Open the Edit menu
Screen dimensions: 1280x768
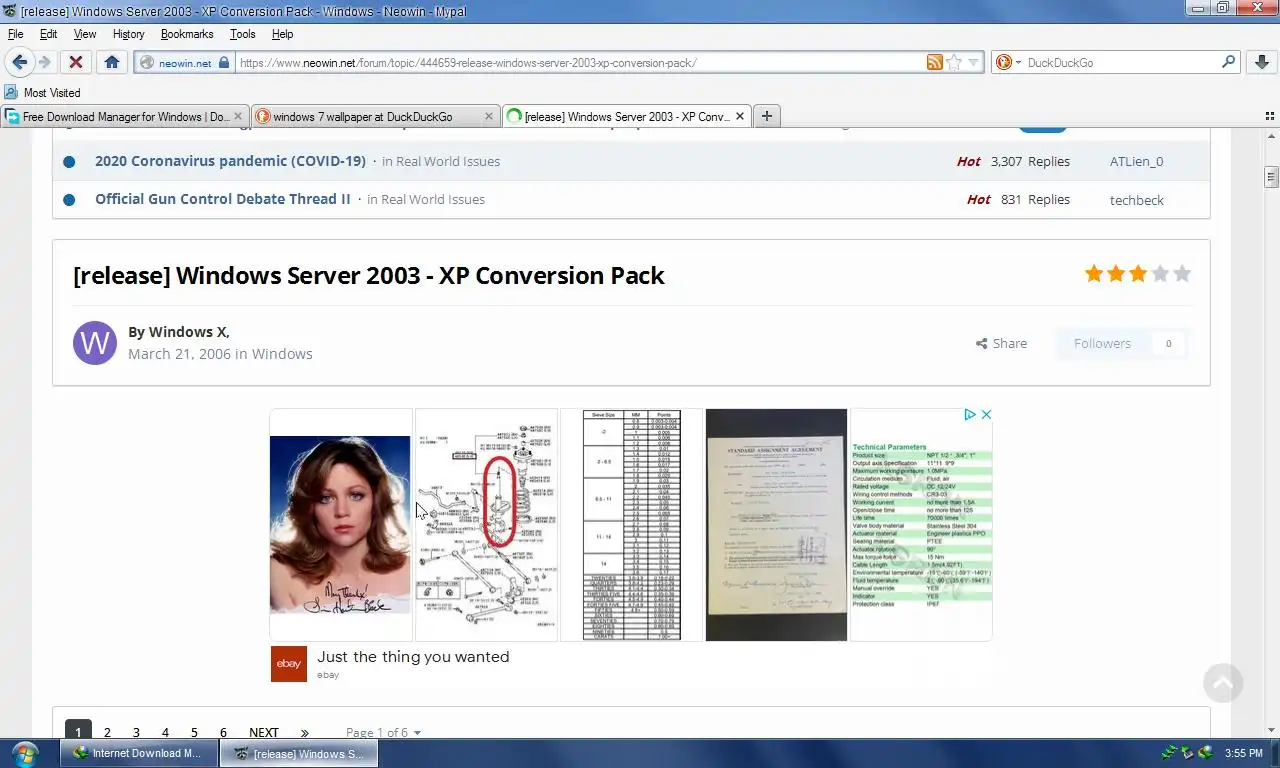(48, 34)
